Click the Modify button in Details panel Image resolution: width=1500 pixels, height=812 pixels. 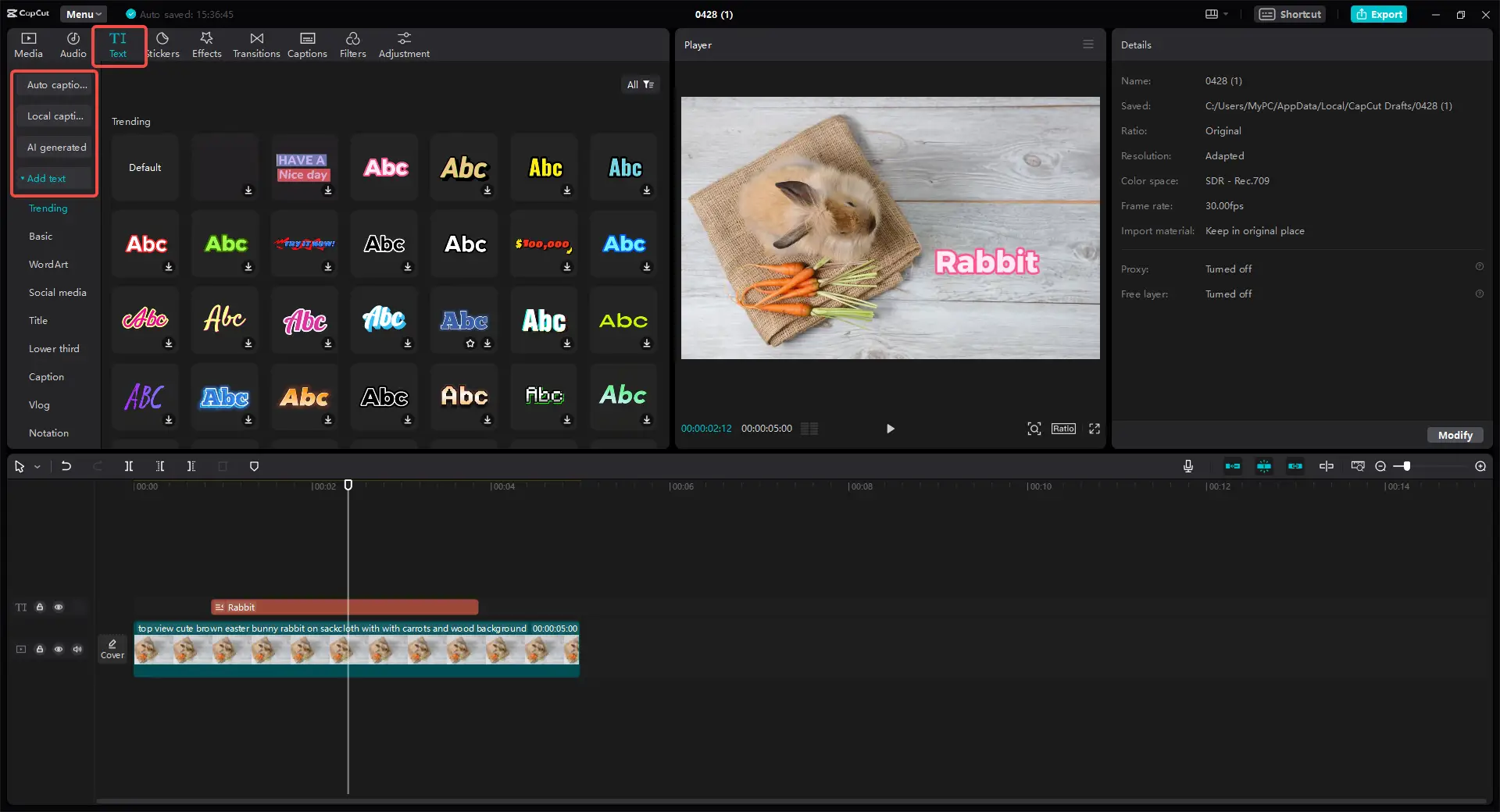pos(1455,435)
